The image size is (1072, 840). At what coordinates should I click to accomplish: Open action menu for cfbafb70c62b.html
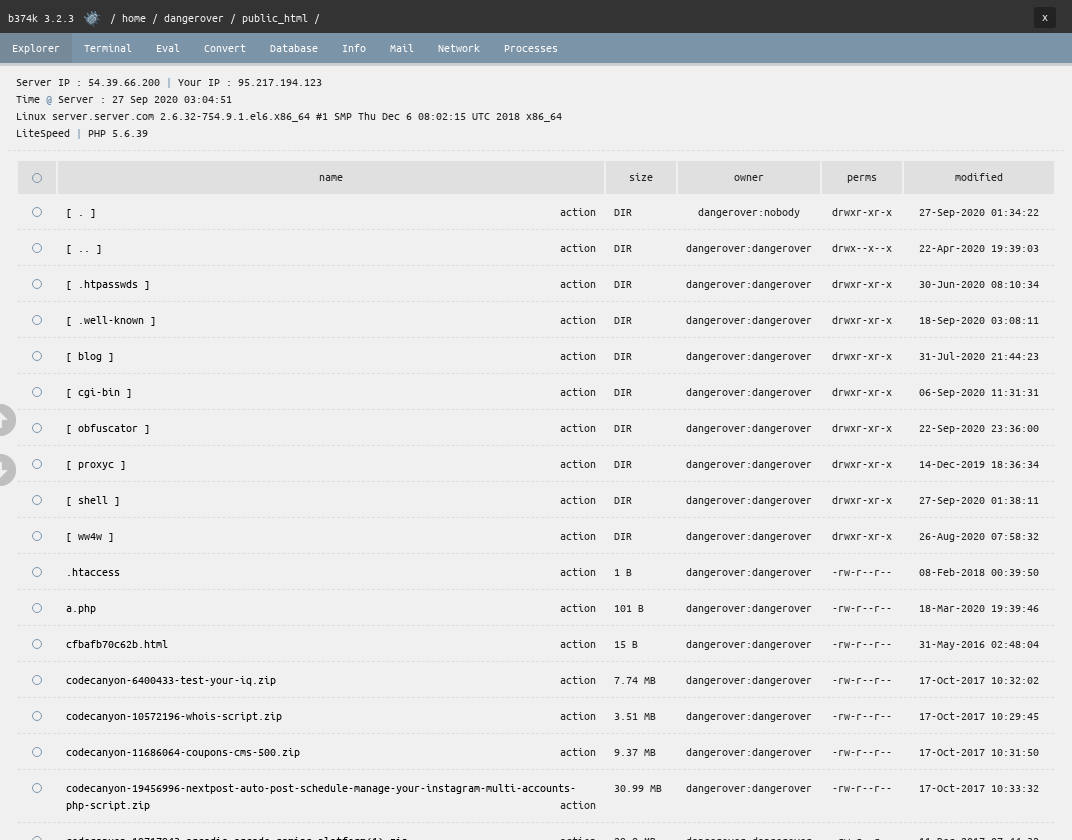(577, 644)
